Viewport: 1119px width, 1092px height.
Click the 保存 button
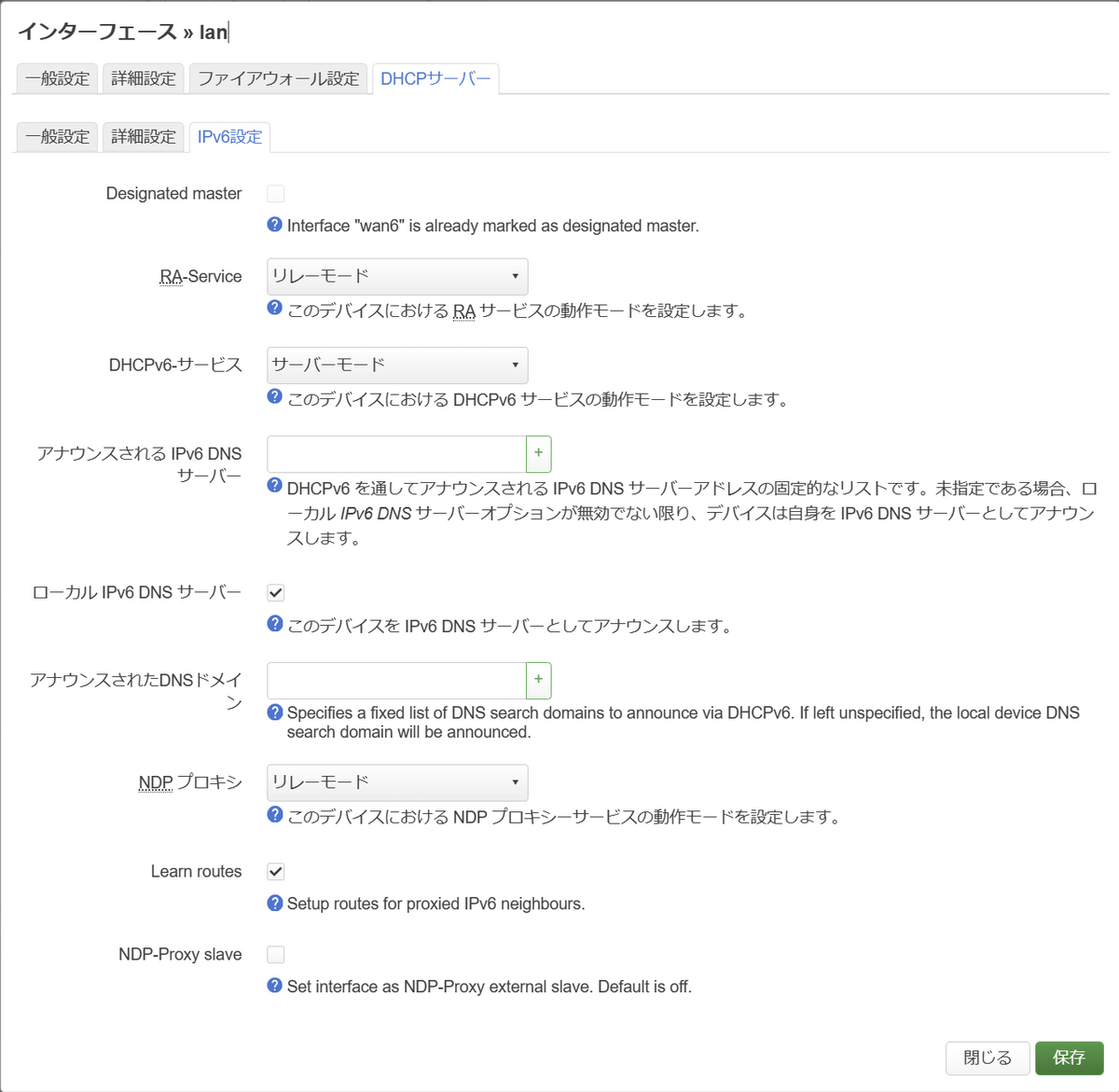(x=1069, y=1057)
